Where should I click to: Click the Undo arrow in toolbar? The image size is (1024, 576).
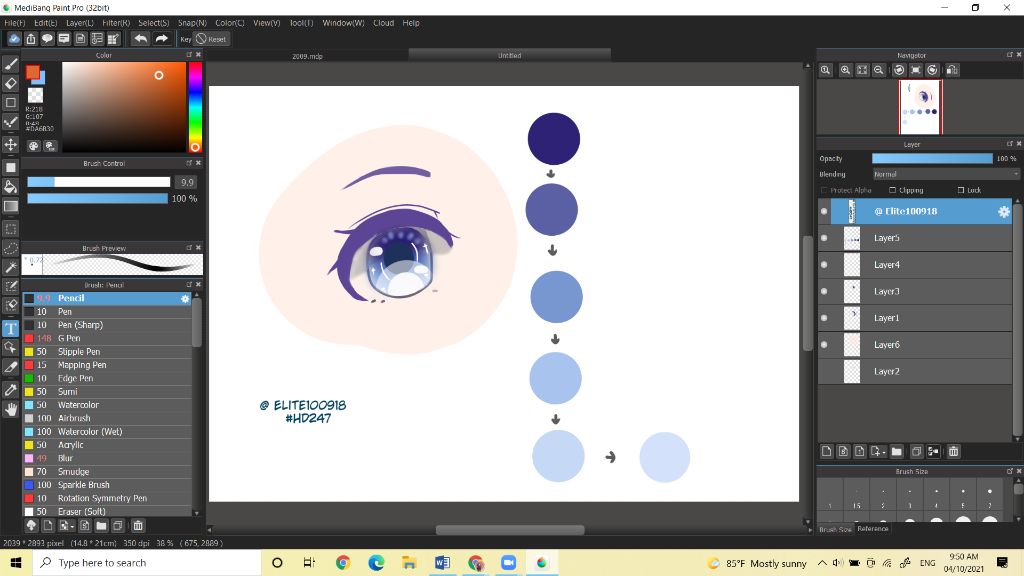140,39
